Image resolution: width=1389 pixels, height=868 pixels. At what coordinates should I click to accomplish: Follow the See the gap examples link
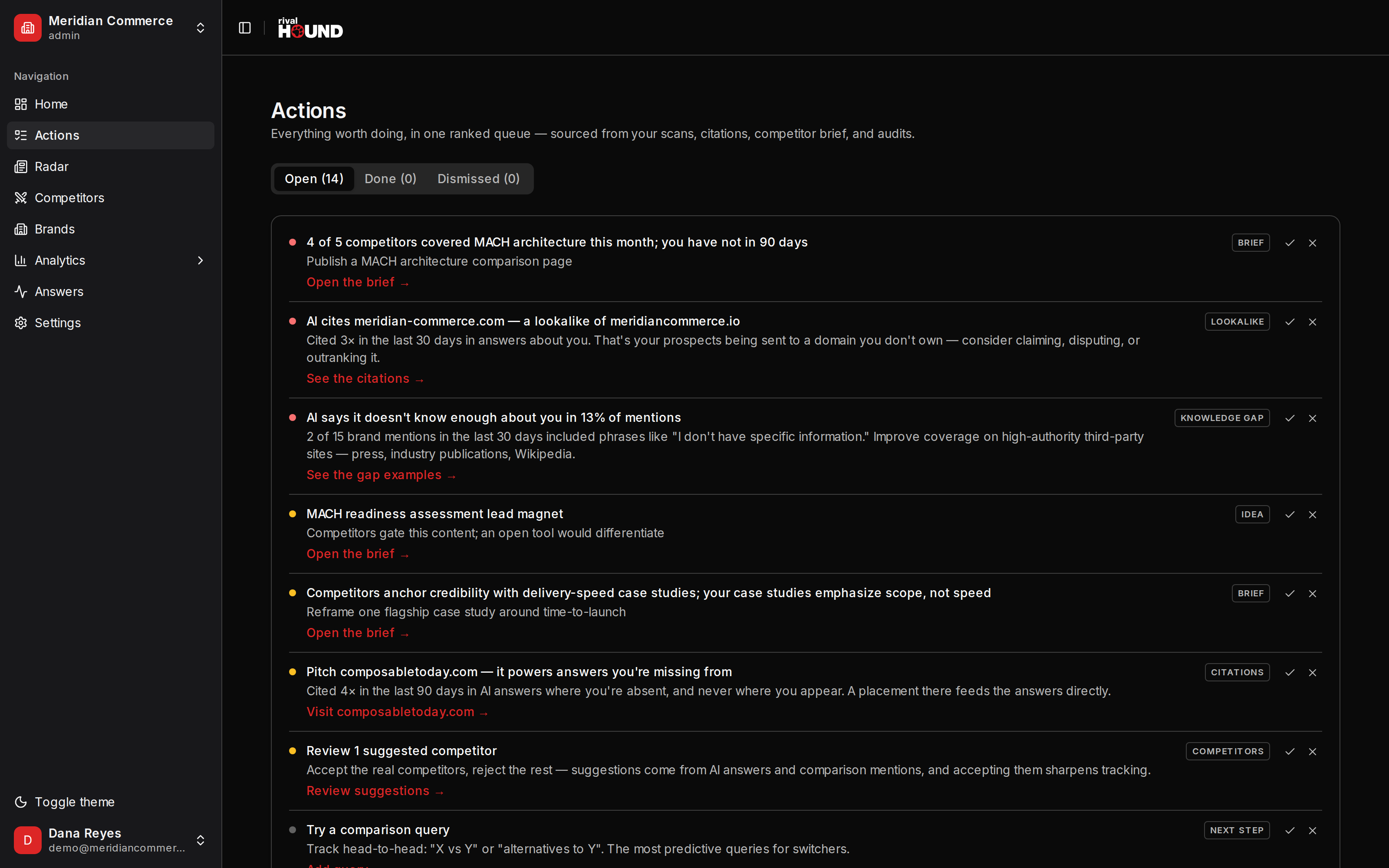pyautogui.click(x=381, y=475)
